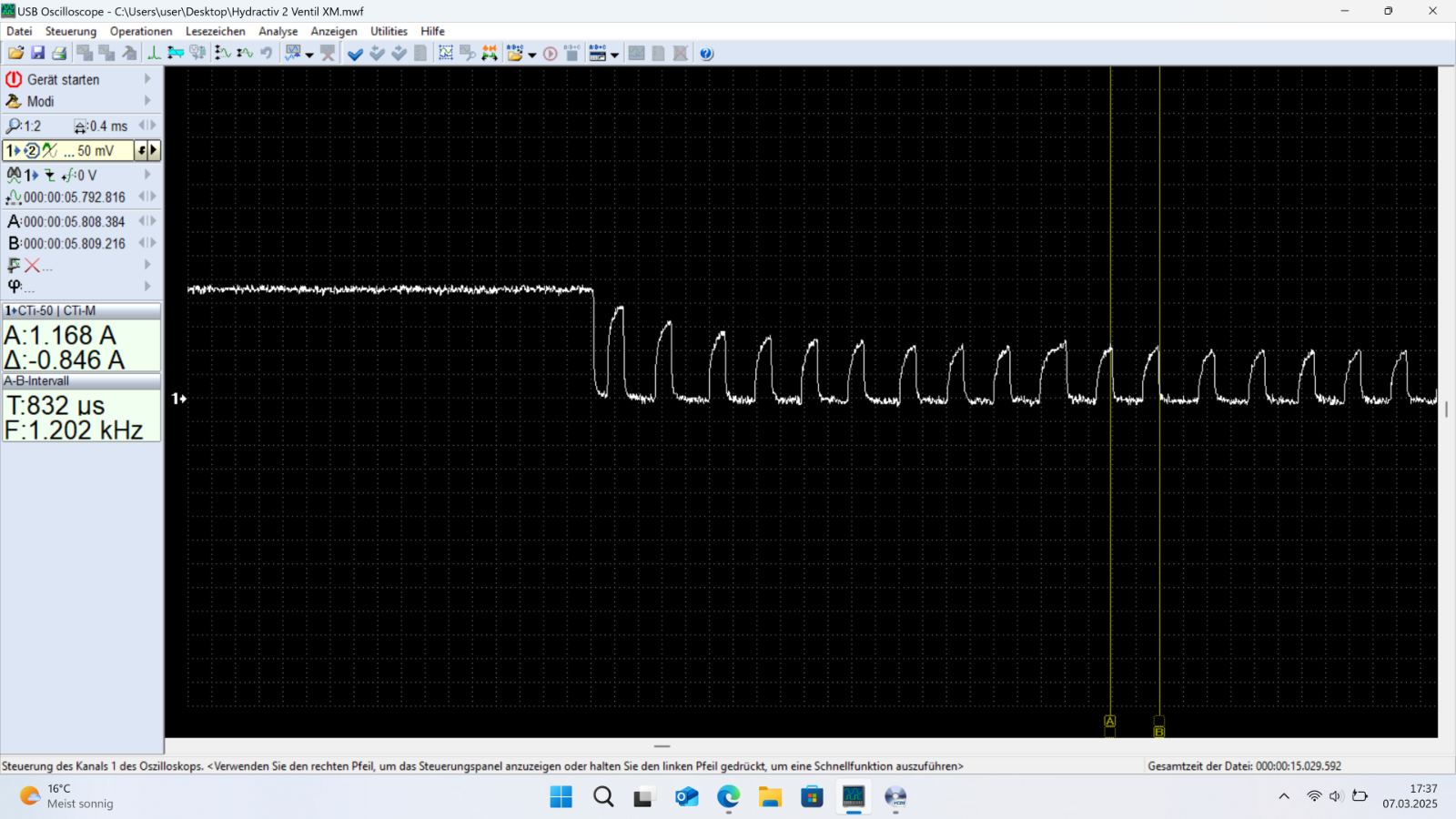The image size is (1456, 819).
Task: Click cursor B marker at bottom of graph
Action: coord(1159,732)
